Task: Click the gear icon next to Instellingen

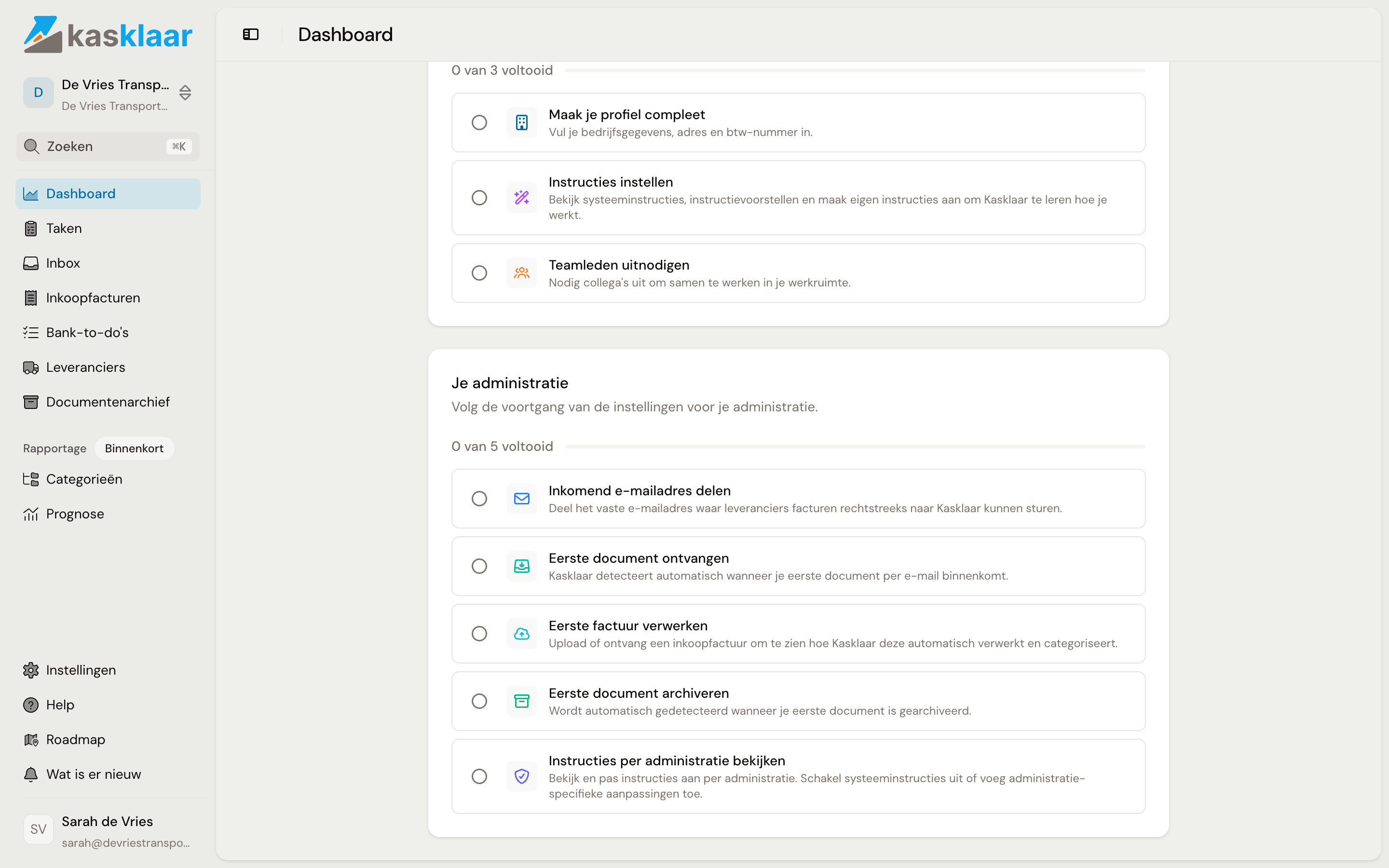Action: click(31, 670)
